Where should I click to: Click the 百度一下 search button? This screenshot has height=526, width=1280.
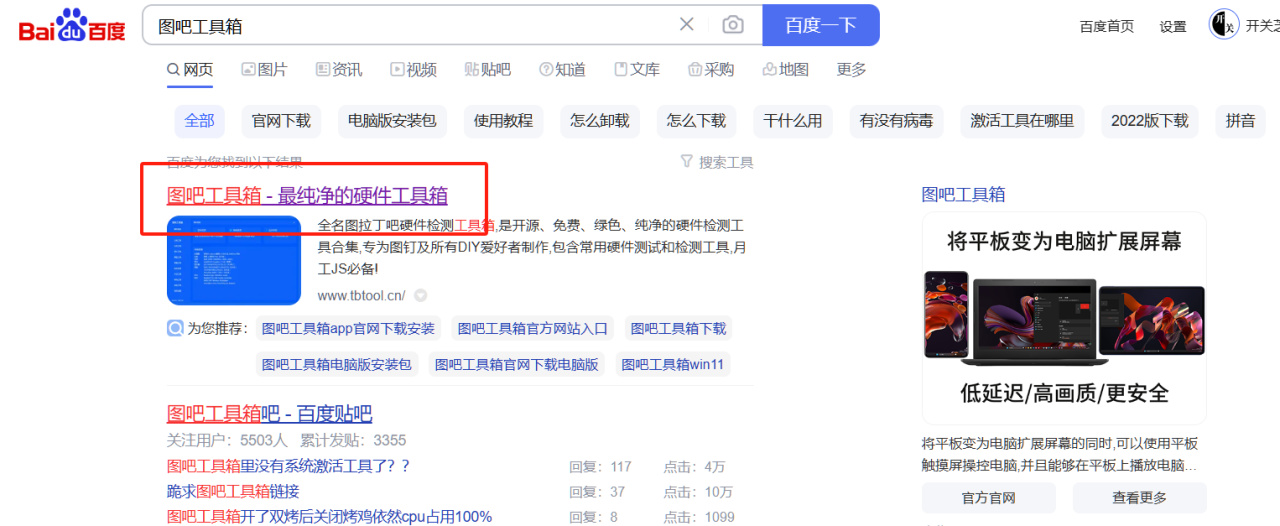pos(821,25)
